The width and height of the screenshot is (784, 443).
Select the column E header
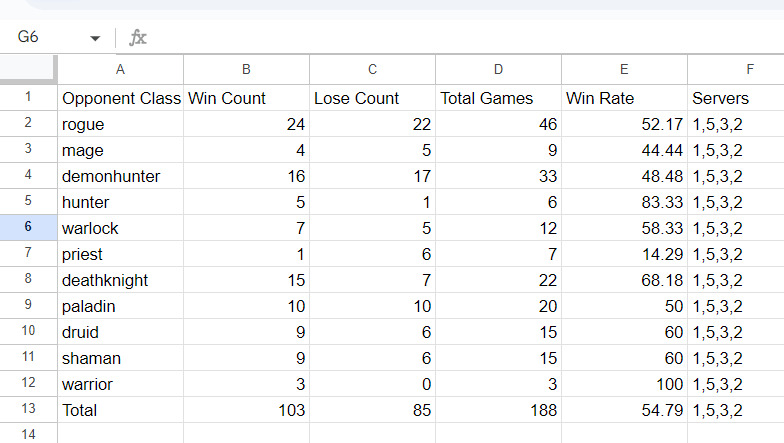tap(624, 70)
